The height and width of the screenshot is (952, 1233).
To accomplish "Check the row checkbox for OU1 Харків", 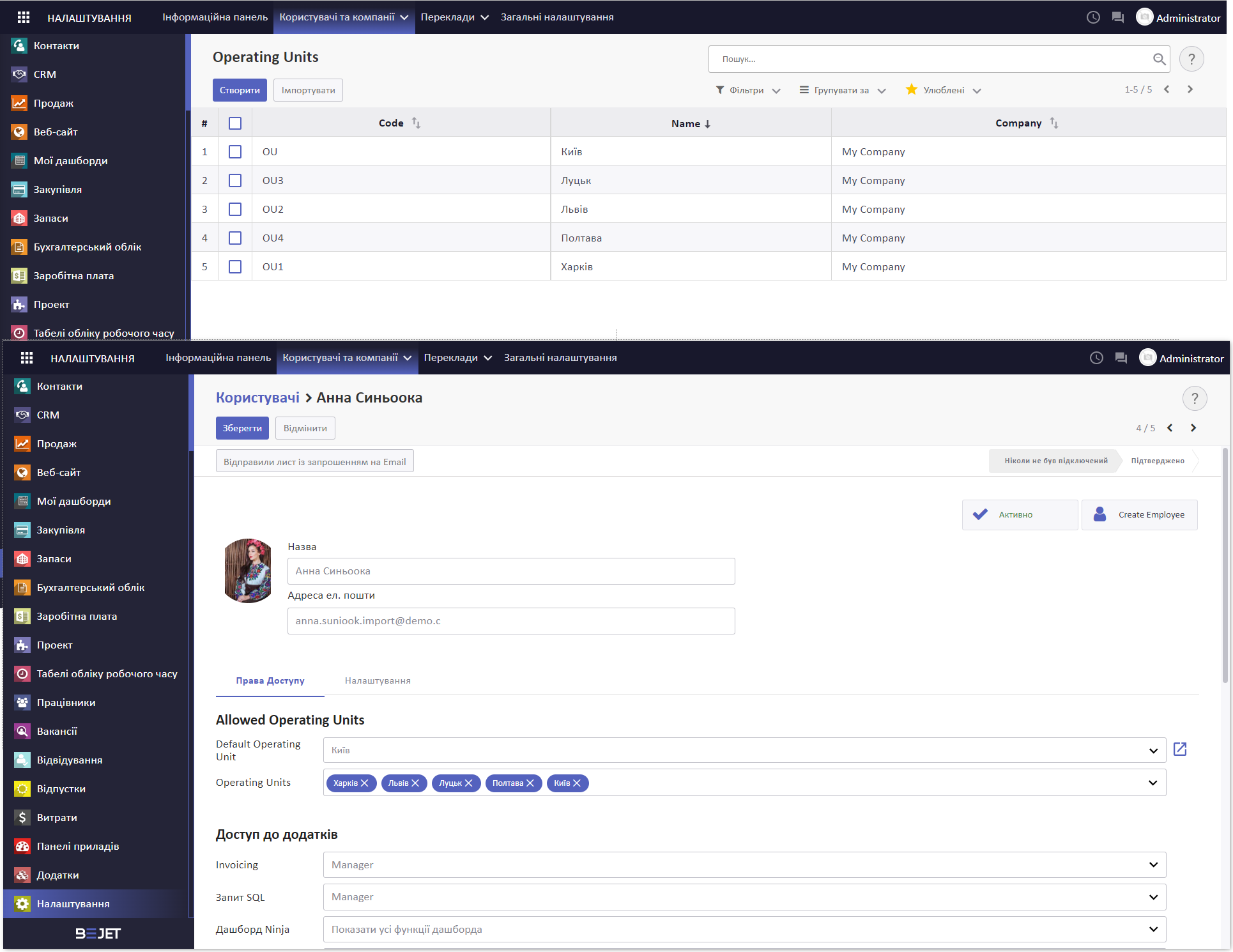I will coord(235,267).
